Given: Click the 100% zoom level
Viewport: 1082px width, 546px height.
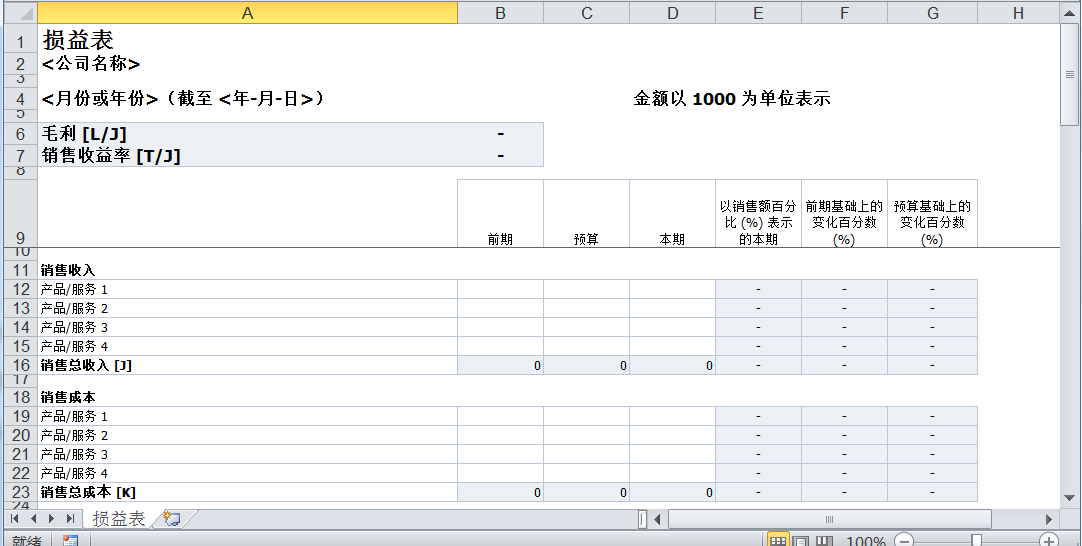Looking at the screenshot, I should coord(865,540).
